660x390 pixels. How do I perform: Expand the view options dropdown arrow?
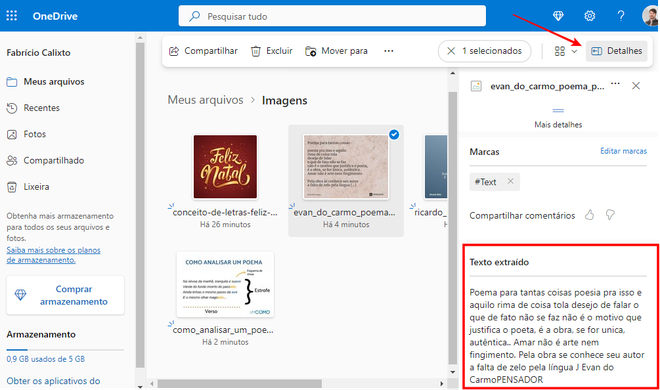point(574,51)
